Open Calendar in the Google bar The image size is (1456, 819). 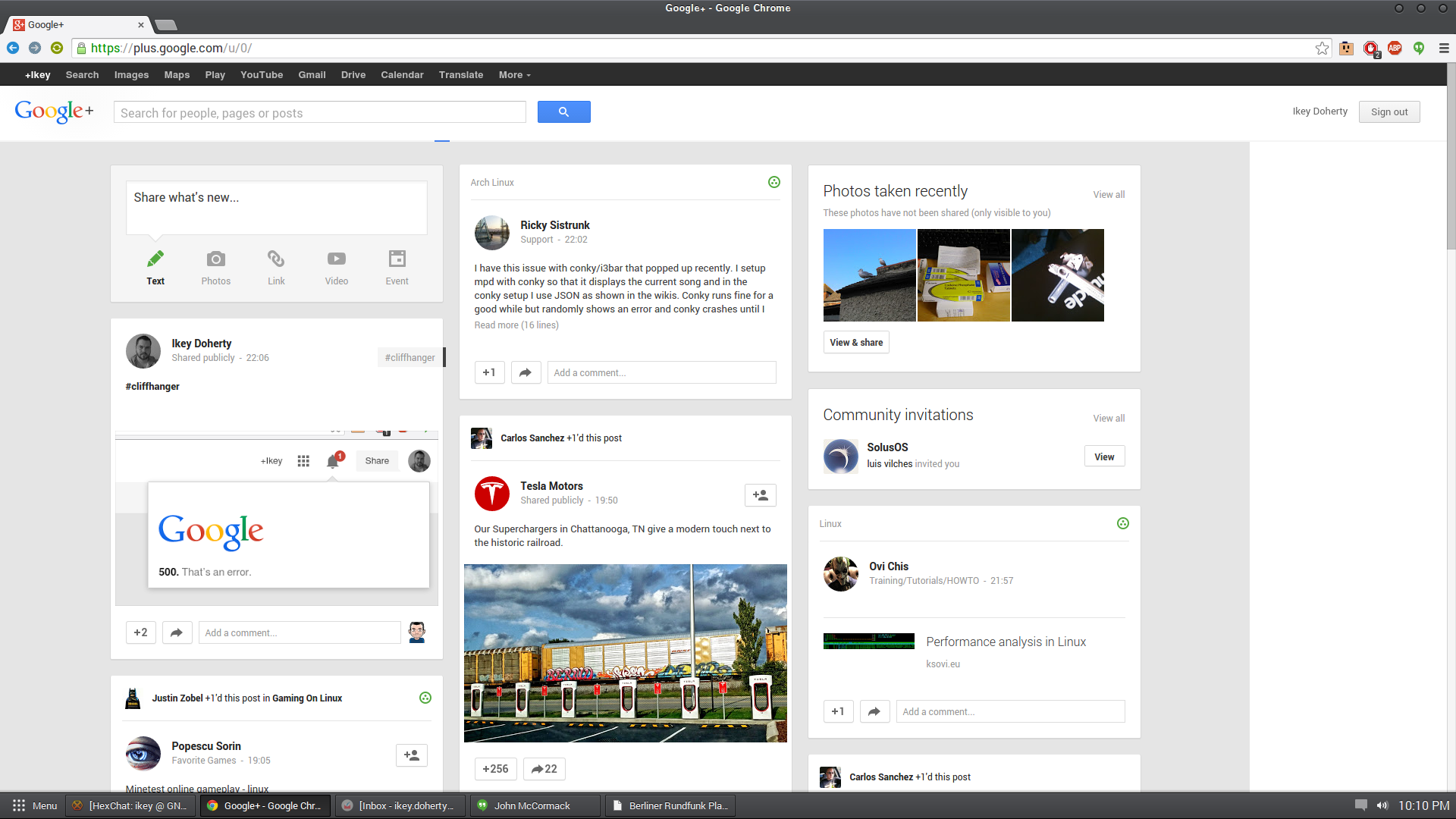tap(402, 74)
